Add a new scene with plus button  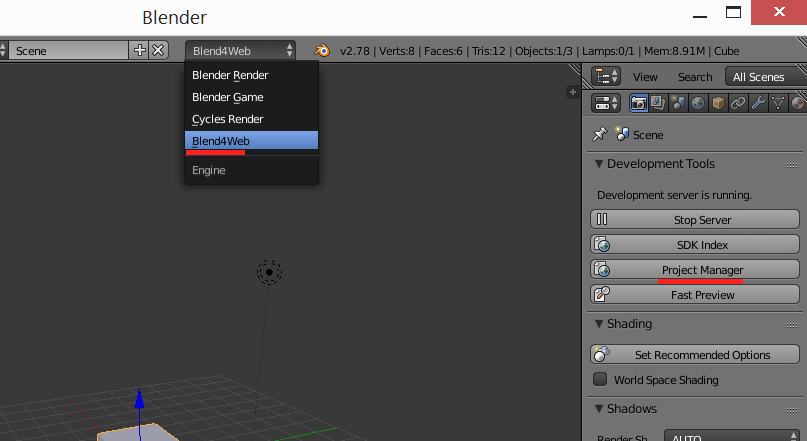coord(140,50)
